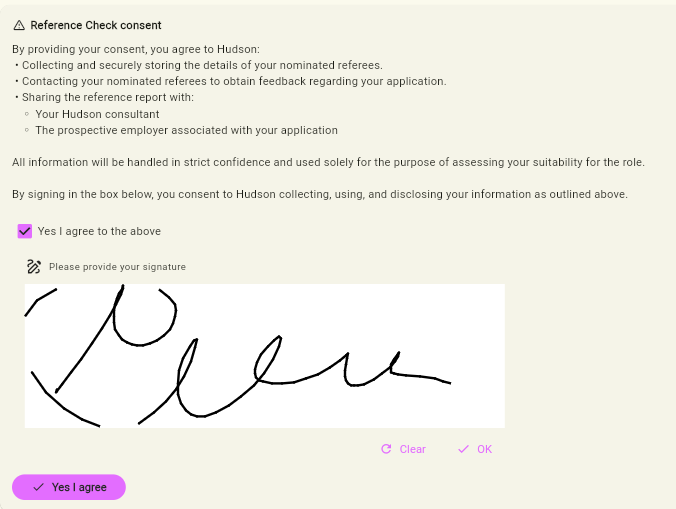Click the circular arrow Clear icon
Screen dimensions: 676x509
coord(386,449)
